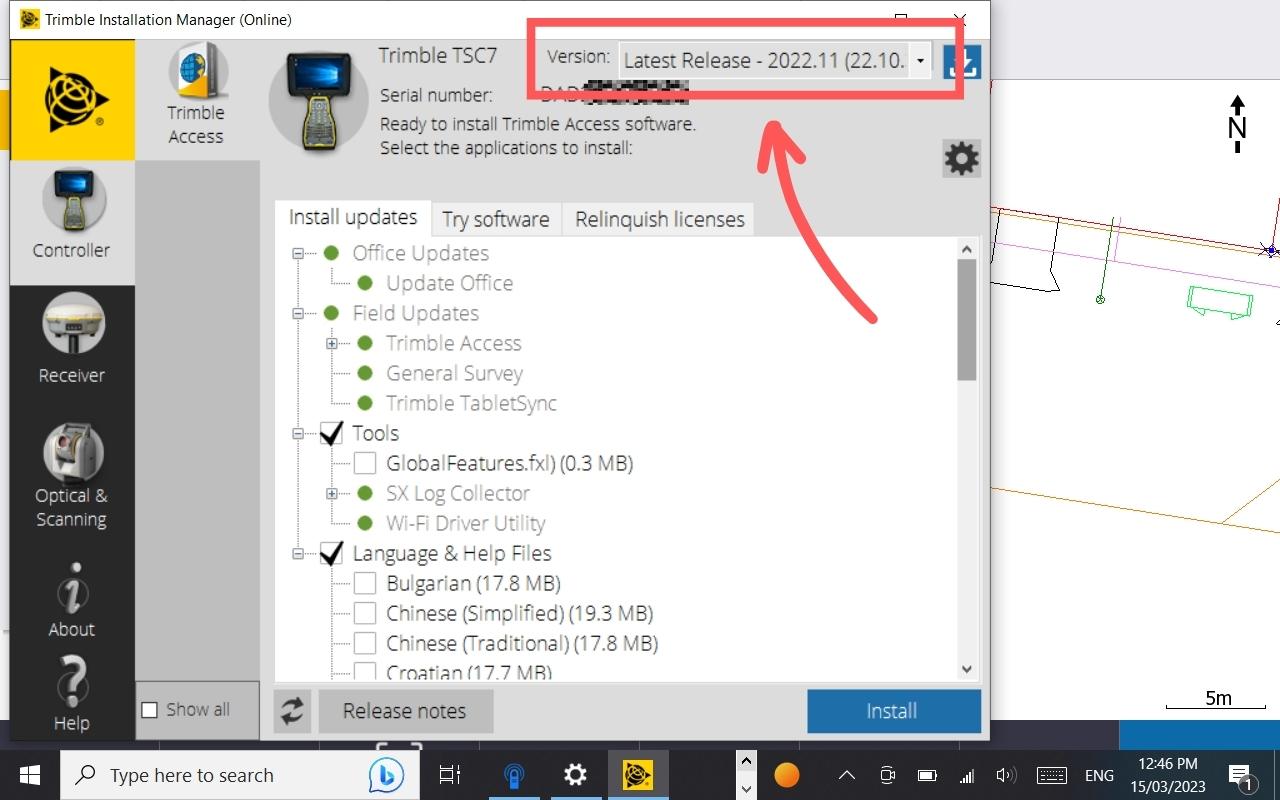Open Bing chat icon in search box
The image size is (1280, 800).
pyautogui.click(x=385, y=775)
